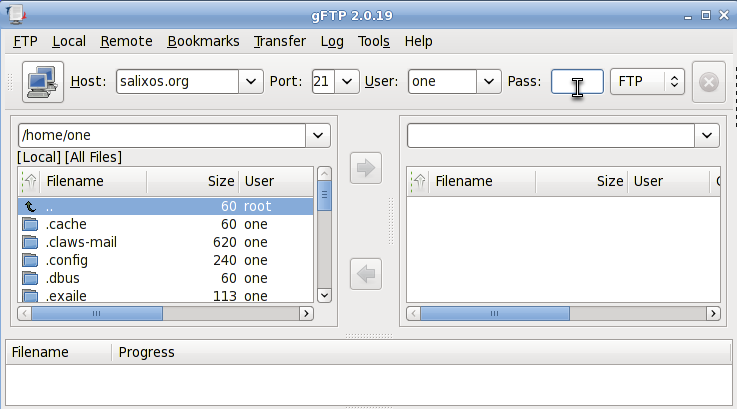Open the FTP menu
Screen dimensions: 737x409
click(x=25, y=41)
